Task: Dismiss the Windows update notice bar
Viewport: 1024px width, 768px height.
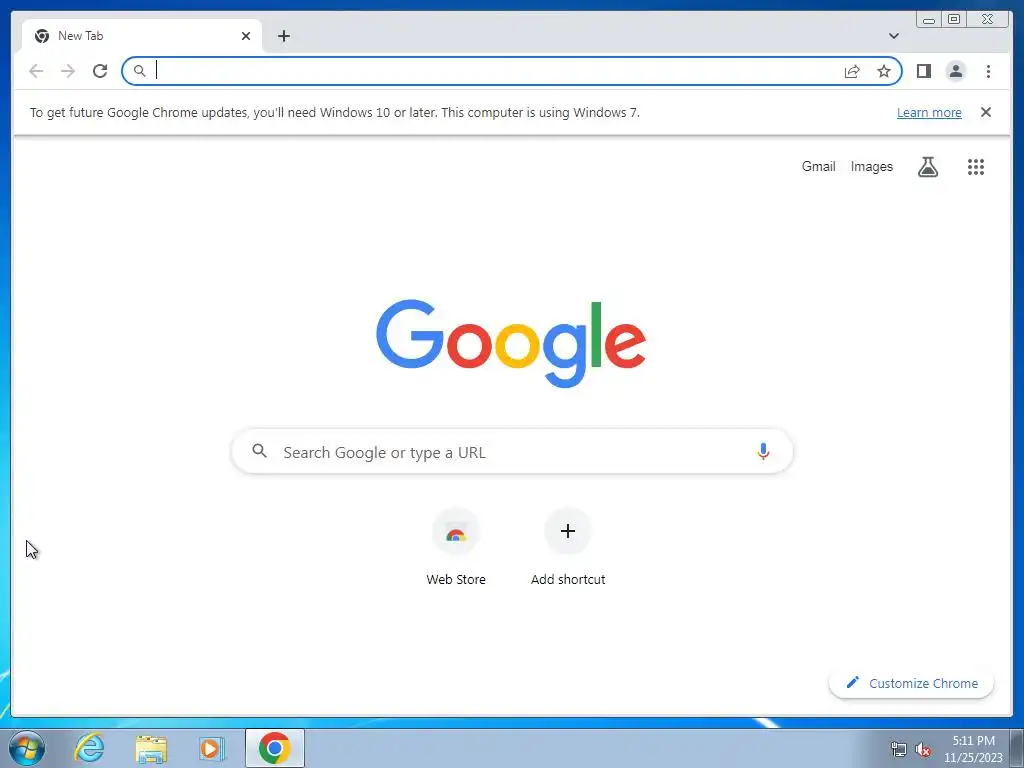Action: click(985, 112)
